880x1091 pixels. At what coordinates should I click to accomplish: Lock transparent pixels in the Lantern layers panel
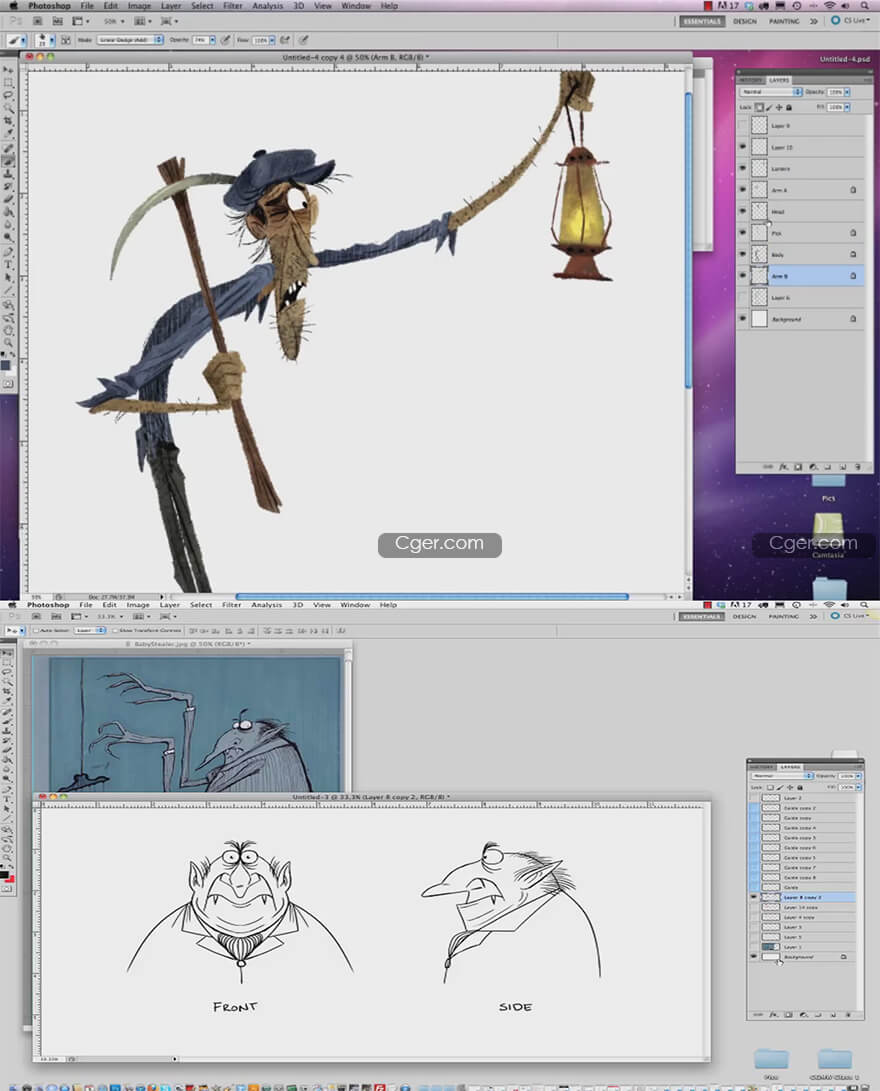(x=759, y=108)
